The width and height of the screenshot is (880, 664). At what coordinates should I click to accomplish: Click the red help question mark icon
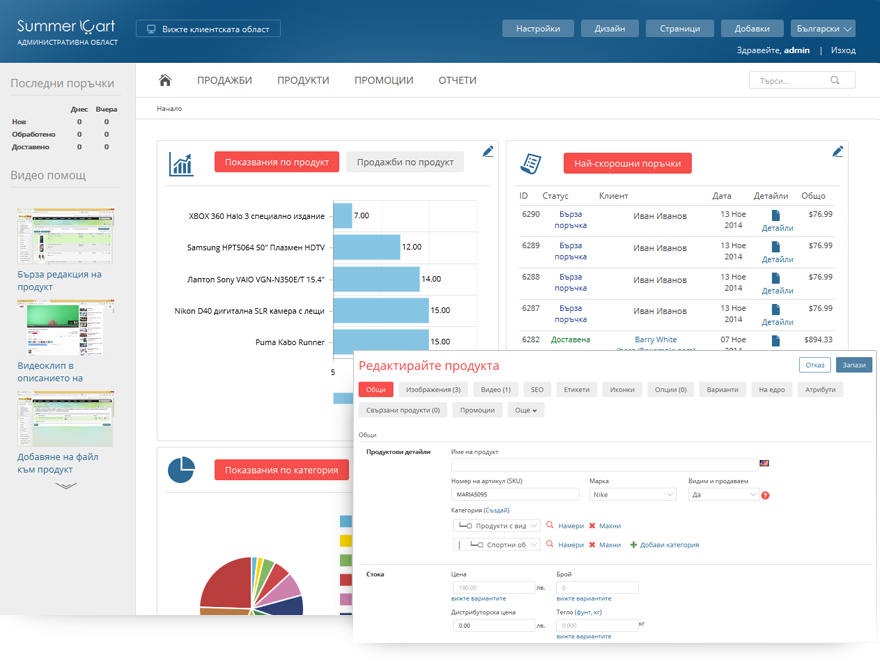(x=766, y=495)
